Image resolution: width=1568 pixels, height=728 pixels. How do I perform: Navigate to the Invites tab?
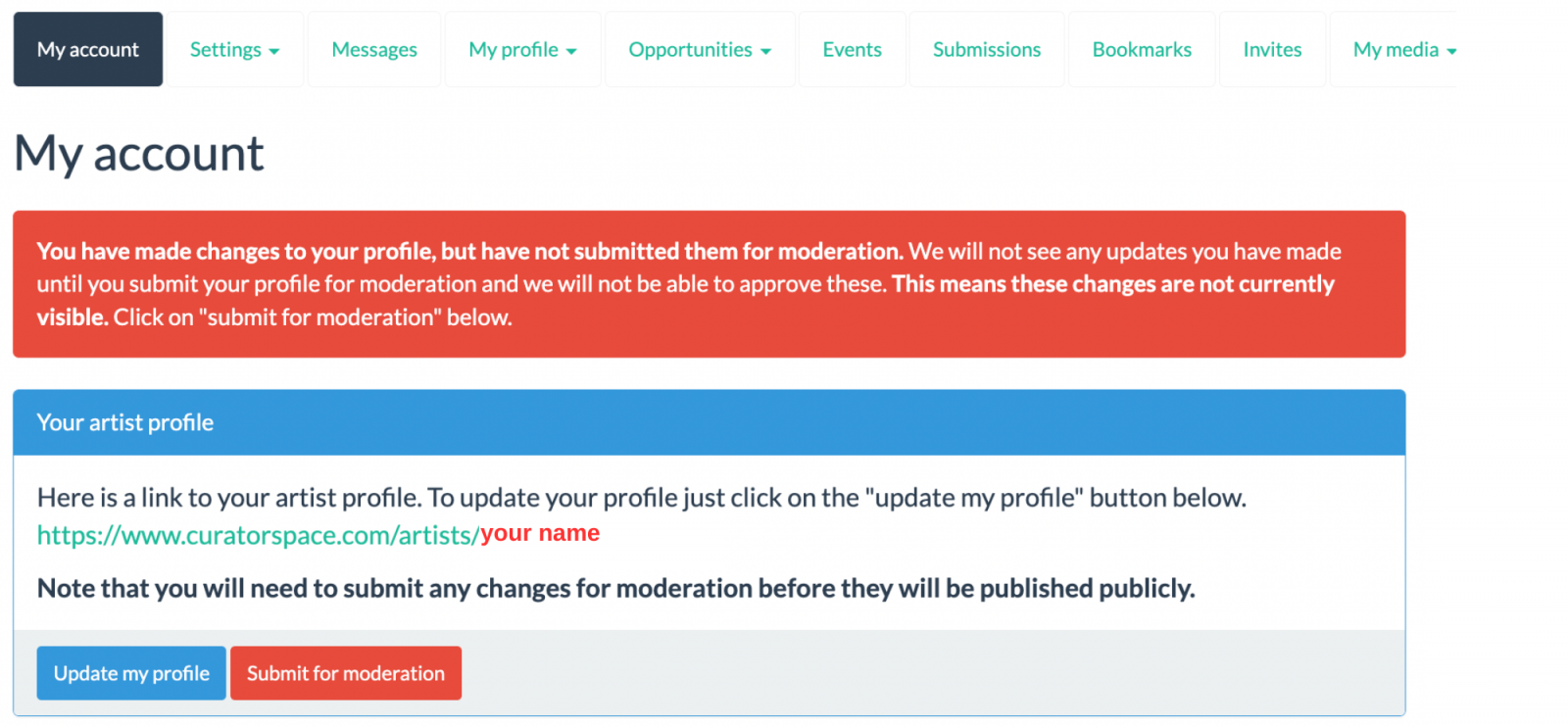1272,50
